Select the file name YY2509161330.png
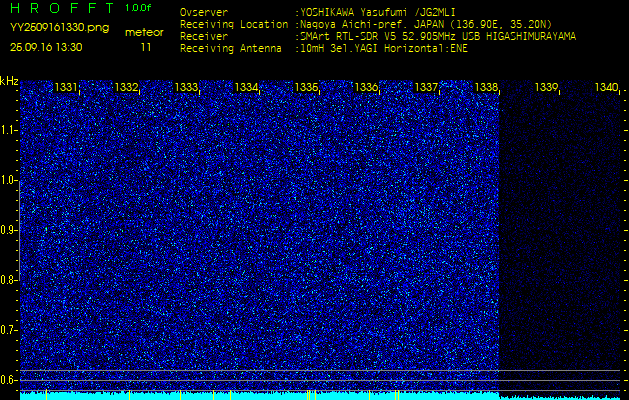This screenshot has width=629, height=400. pos(59,27)
